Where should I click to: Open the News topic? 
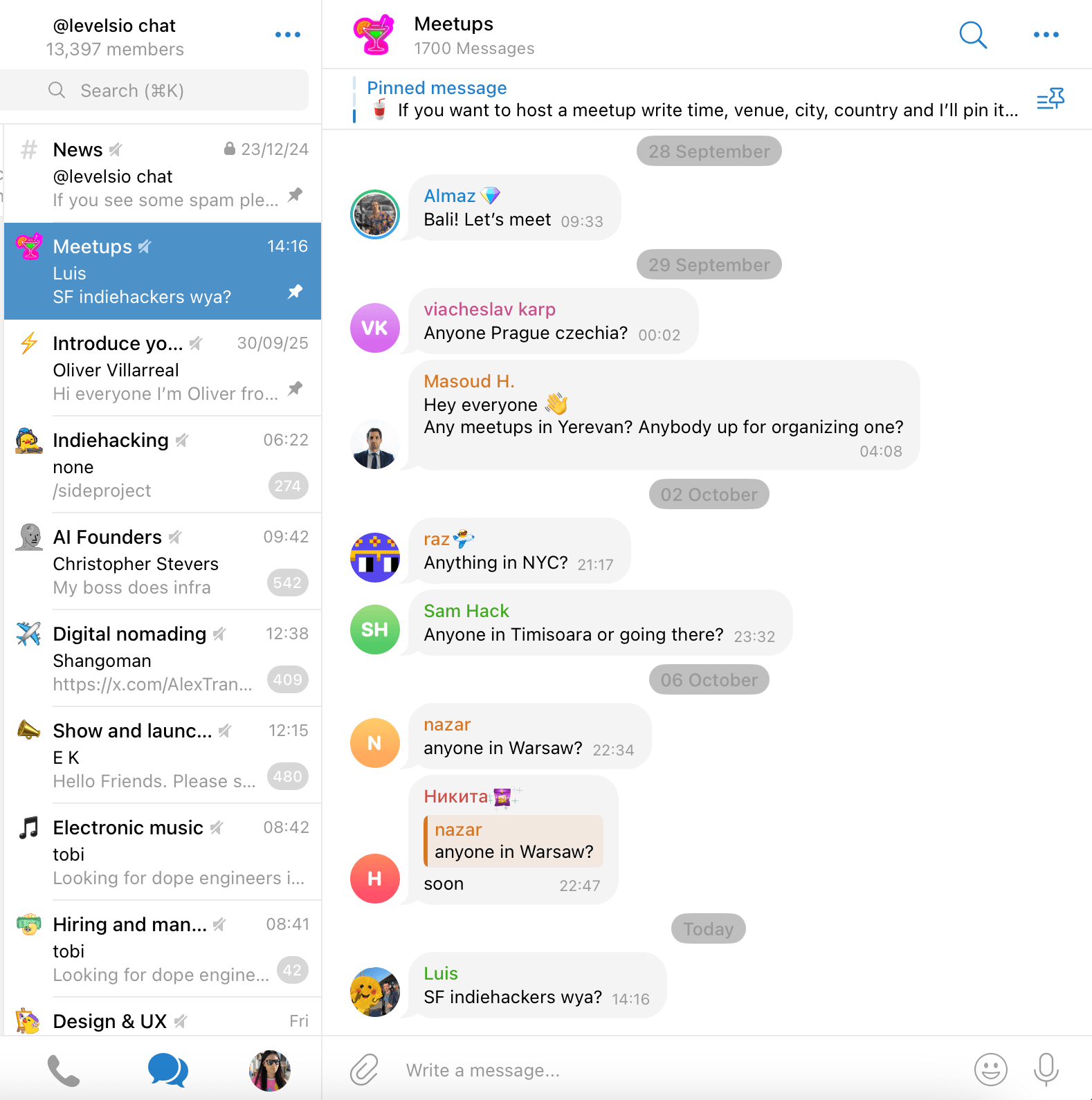point(163,174)
